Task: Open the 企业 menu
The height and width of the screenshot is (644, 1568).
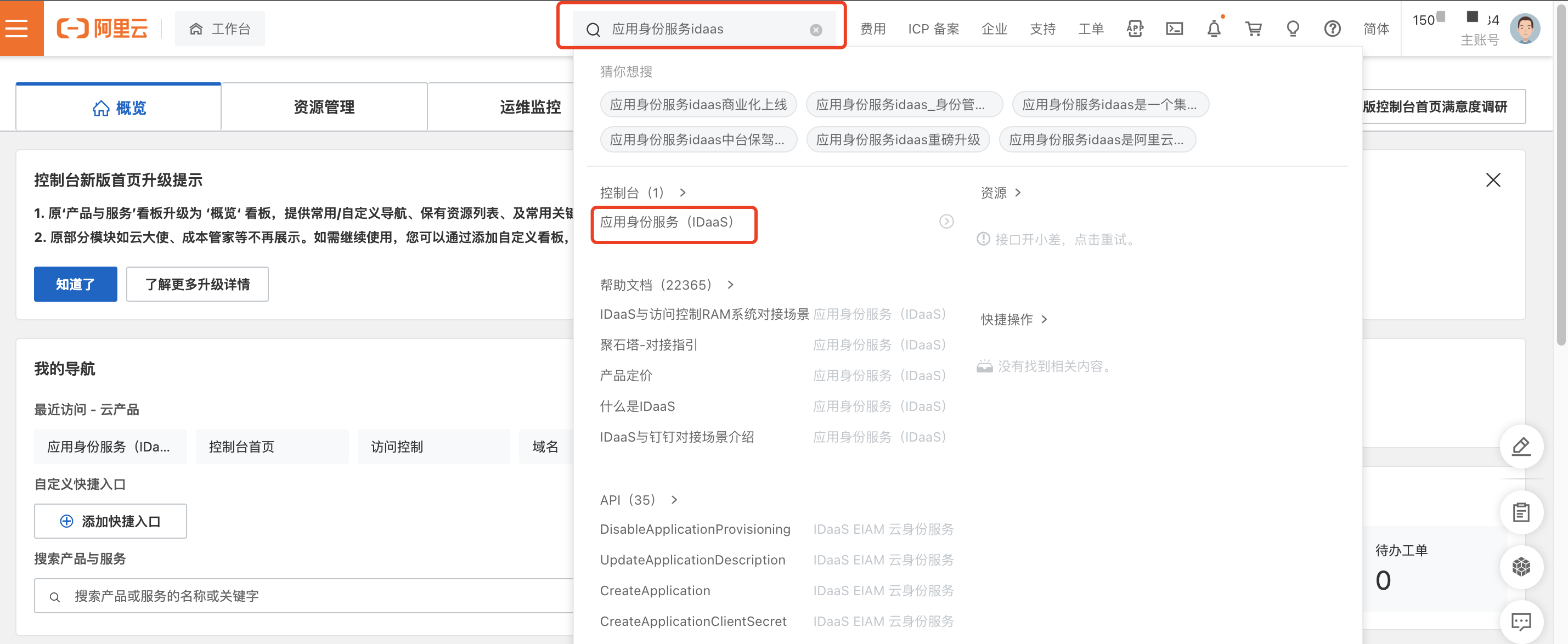Action: [x=994, y=29]
